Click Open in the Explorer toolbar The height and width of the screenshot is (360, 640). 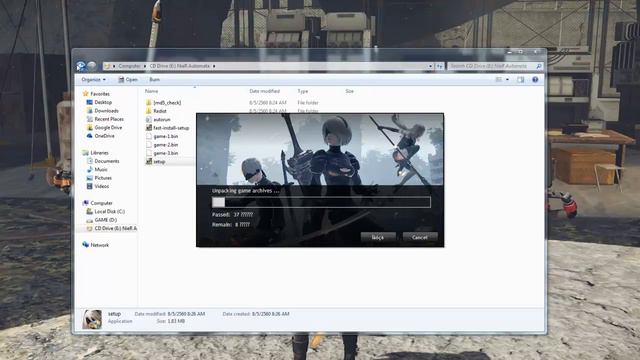(x=128, y=80)
